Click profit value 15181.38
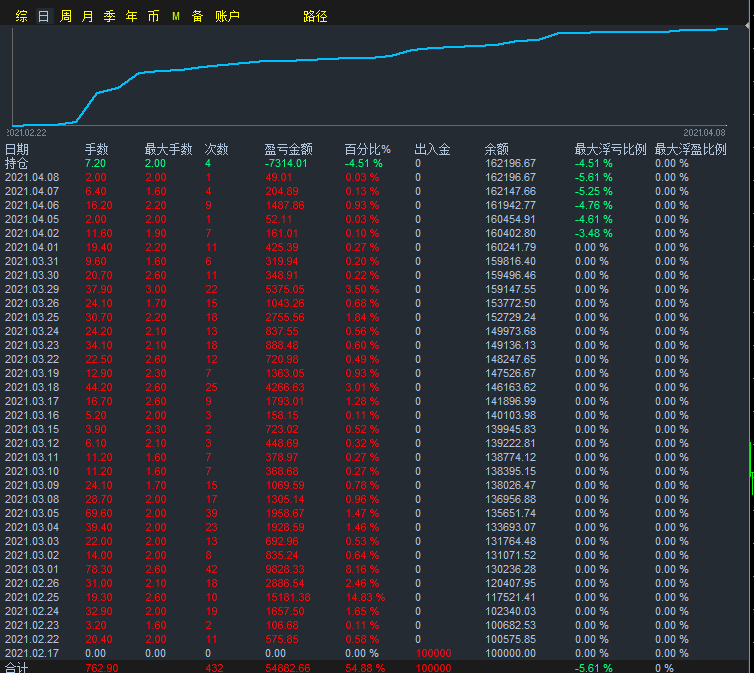 pos(288,597)
